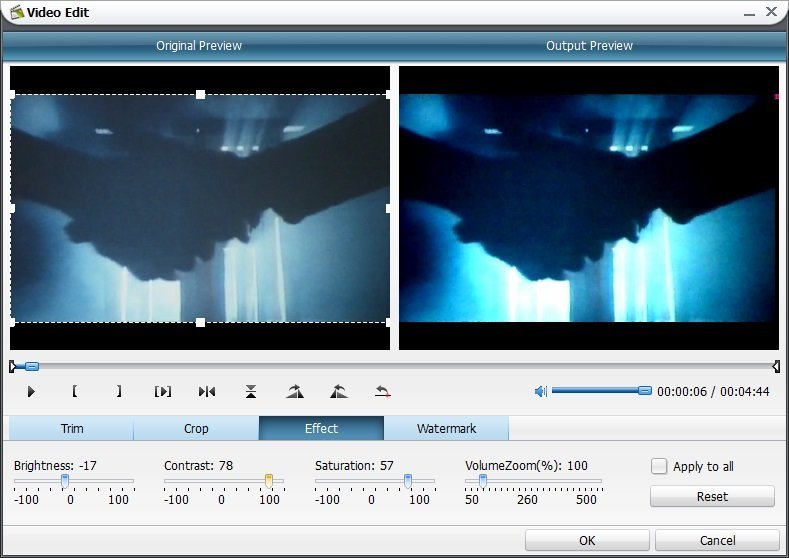The height and width of the screenshot is (558, 789).
Task: Click the Video Edit app icon
Action: (x=17, y=12)
